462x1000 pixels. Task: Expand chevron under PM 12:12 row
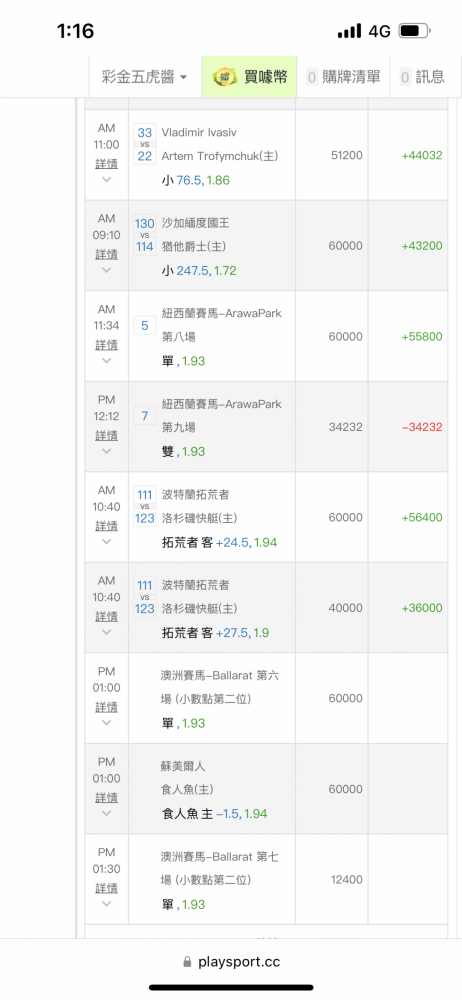click(107, 452)
